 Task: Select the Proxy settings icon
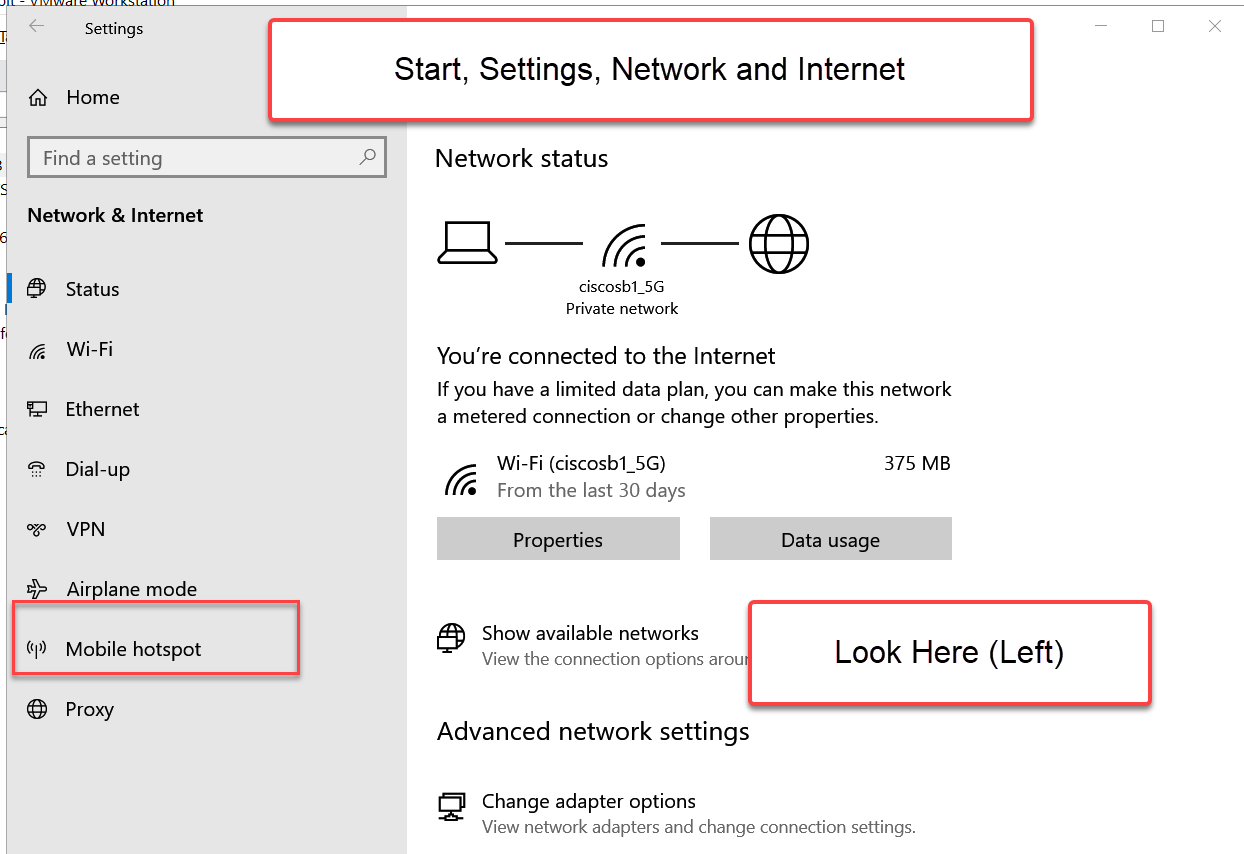[36, 709]
